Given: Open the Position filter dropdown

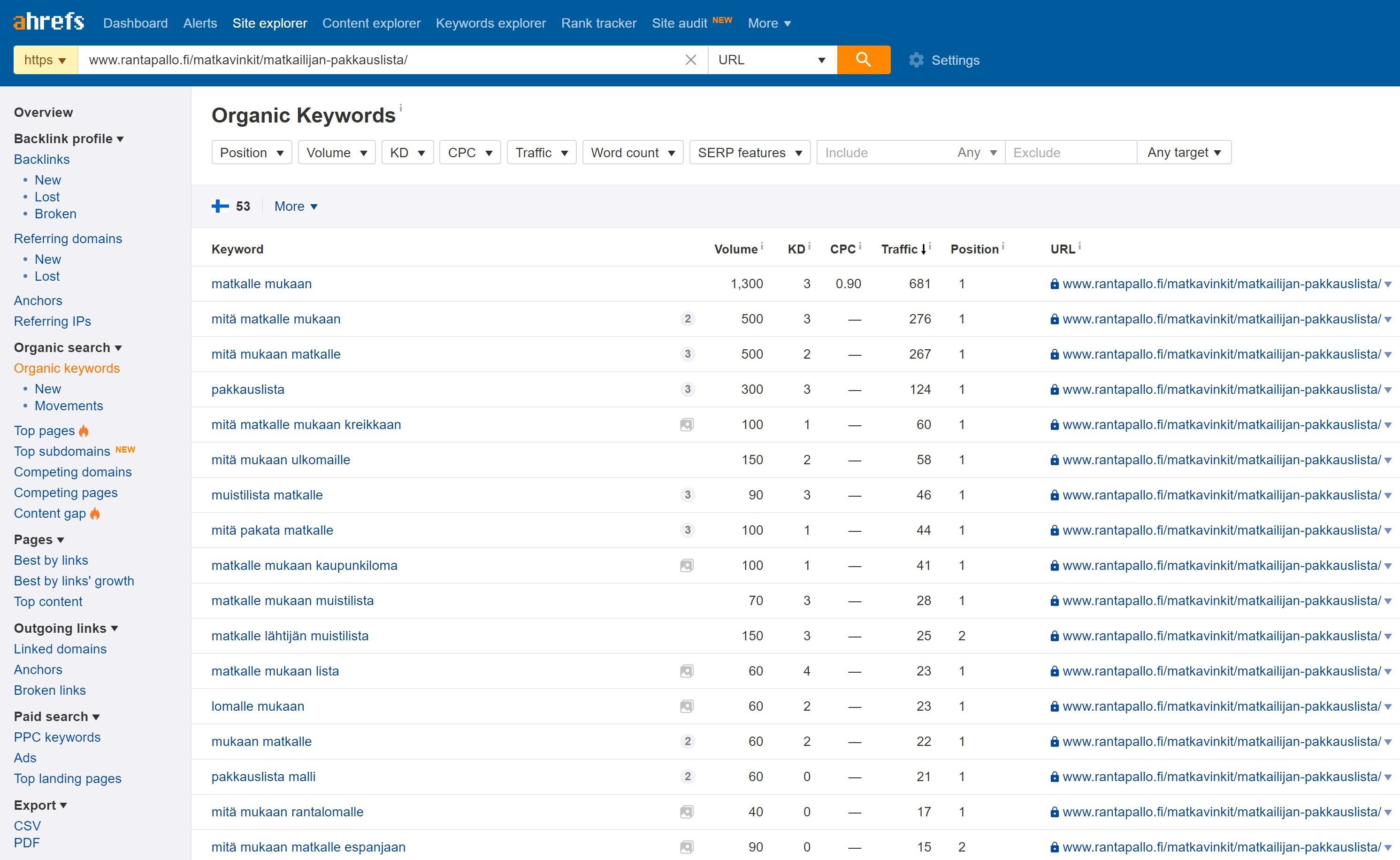Looking at the screenshot, I should coord(252,153).
